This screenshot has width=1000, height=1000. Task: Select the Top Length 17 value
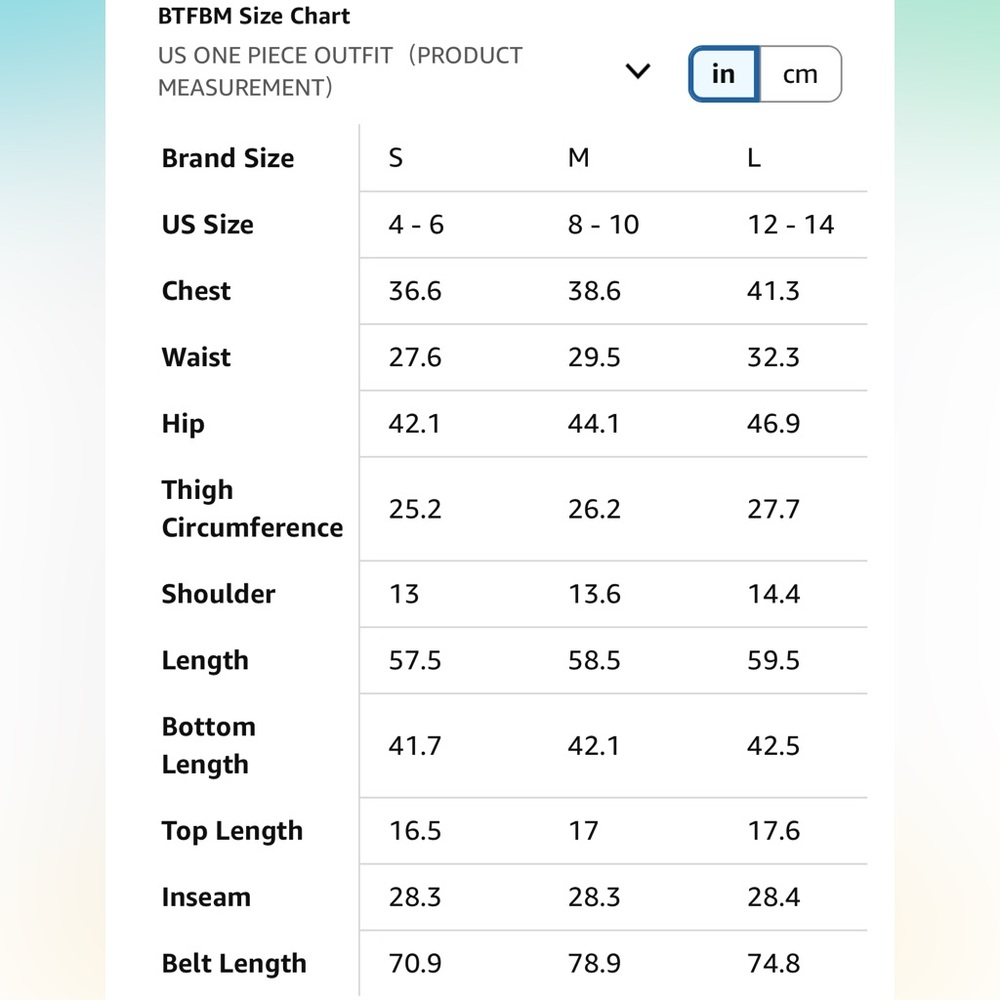(x=583, y=830)
